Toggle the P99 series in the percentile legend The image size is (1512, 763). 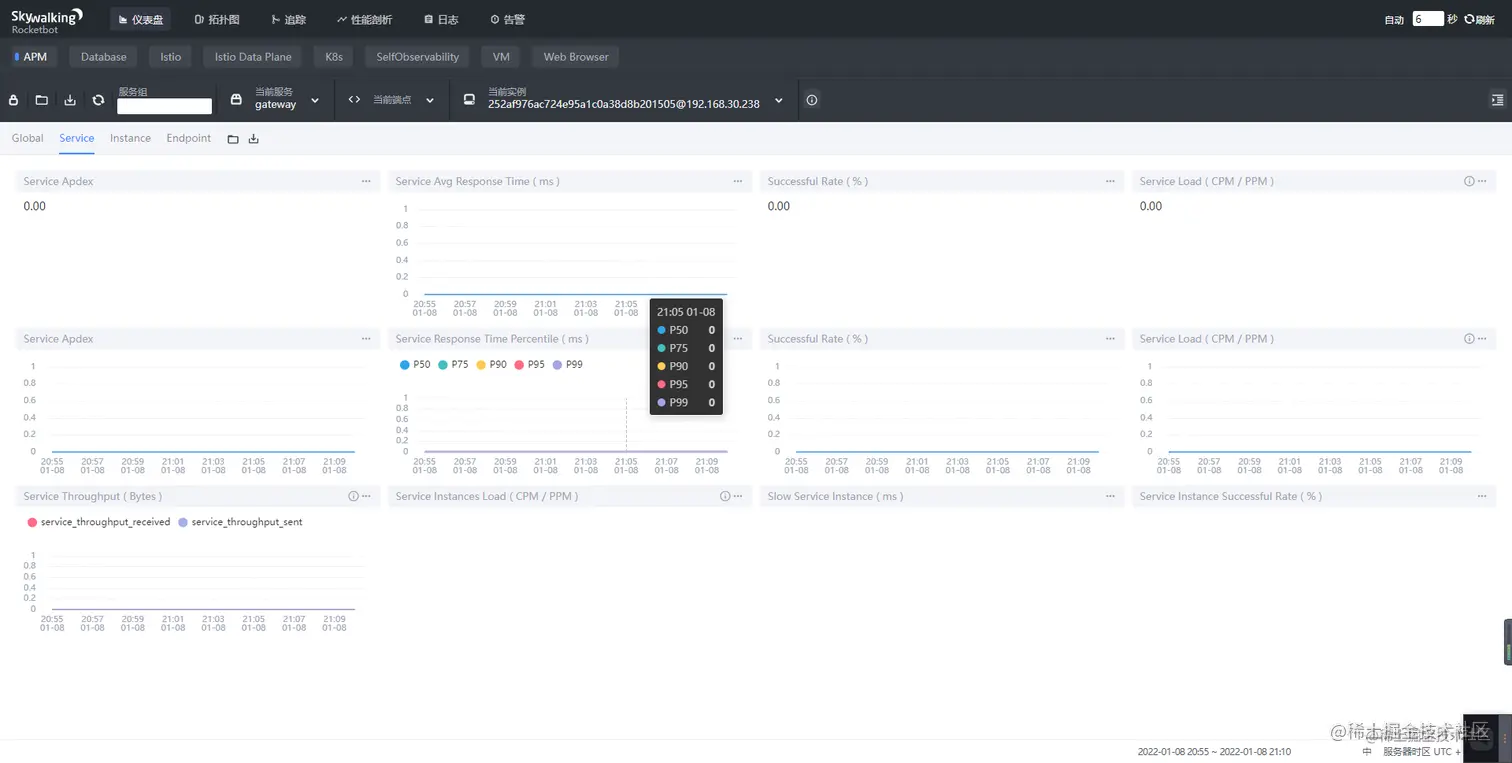click(x=567, y=365)
